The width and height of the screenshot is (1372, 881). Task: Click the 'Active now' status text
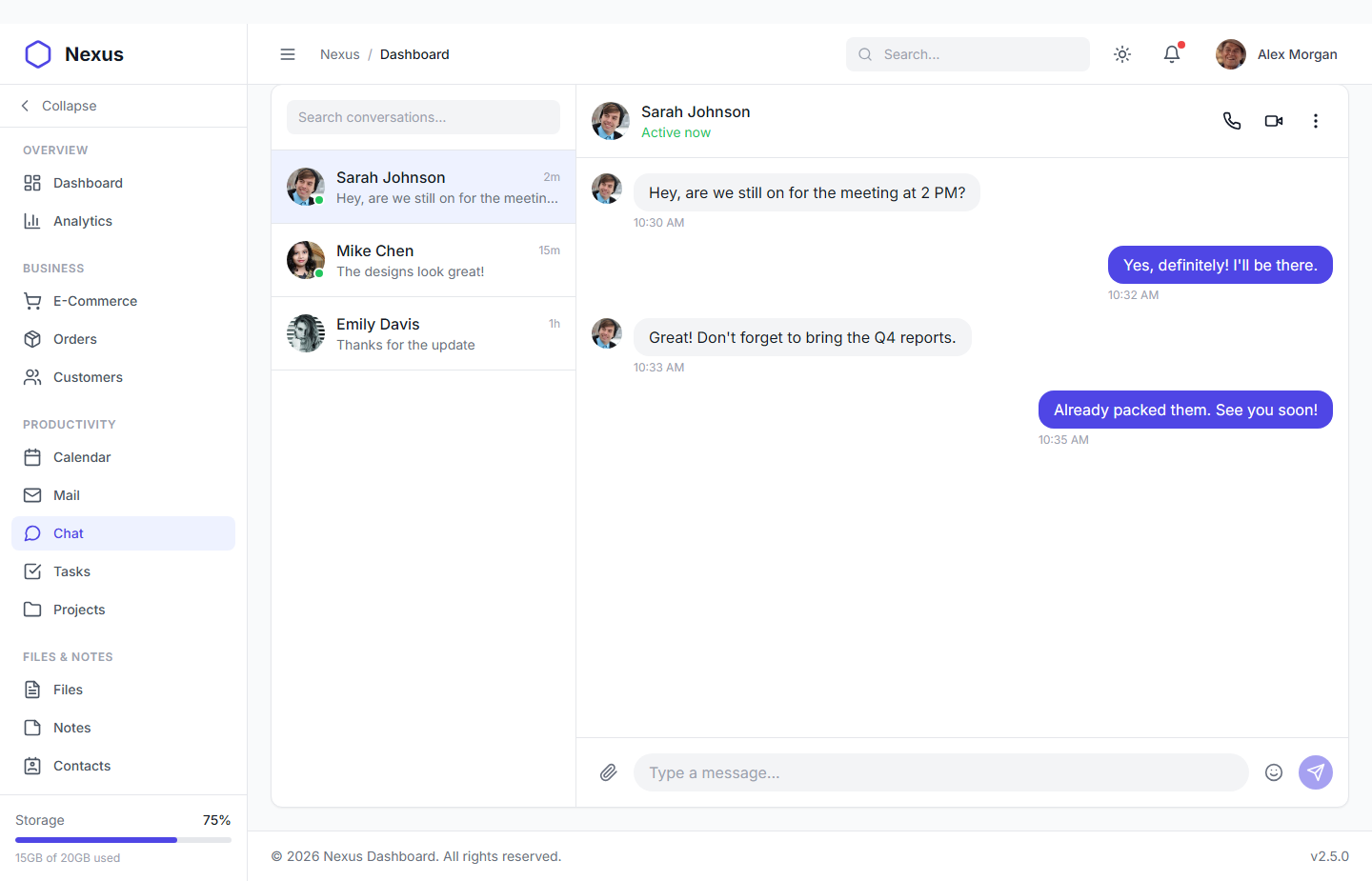676,132
